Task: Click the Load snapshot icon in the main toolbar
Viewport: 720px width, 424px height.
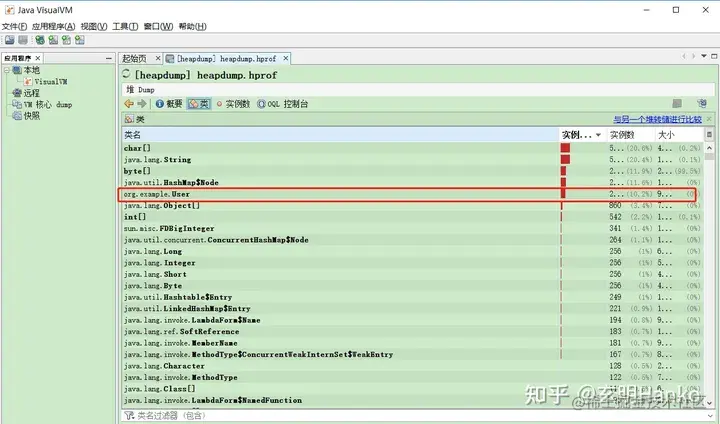Action: point(10,40)
